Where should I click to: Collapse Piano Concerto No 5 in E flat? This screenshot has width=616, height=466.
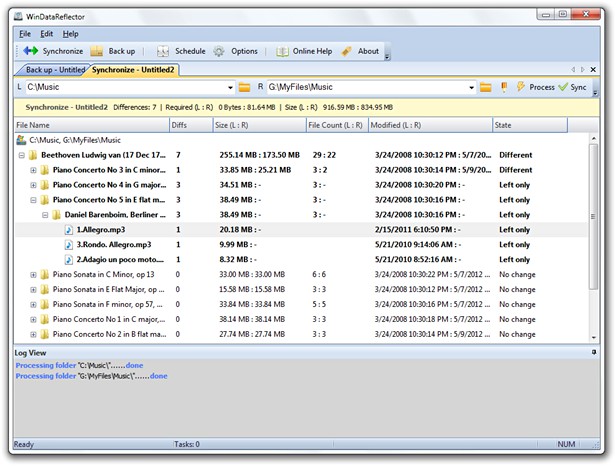coord(33,200)
